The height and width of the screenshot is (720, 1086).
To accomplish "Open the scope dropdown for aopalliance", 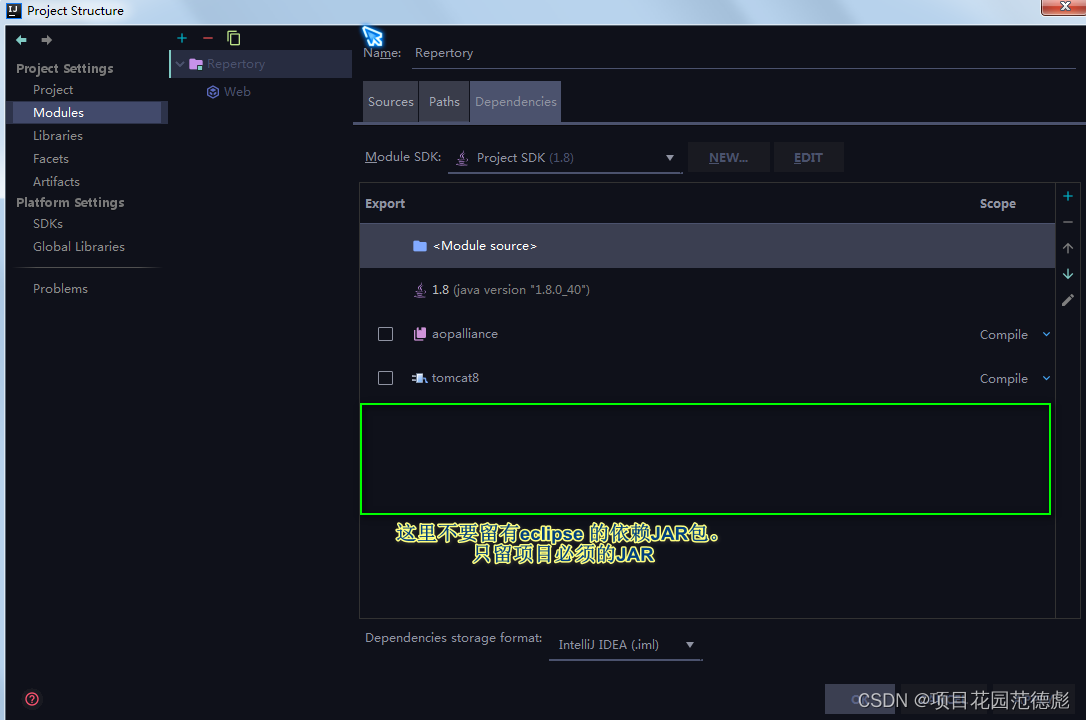I will tap(1047, 334).
